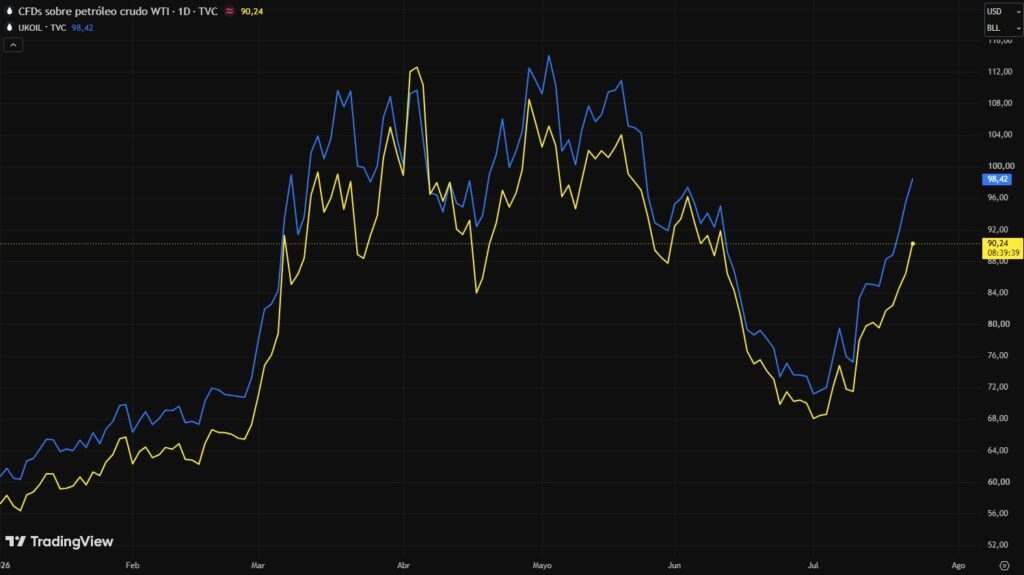Click the blue 98,42 value in the legend
Screen dimensions: 1024x575
[82, 27]
